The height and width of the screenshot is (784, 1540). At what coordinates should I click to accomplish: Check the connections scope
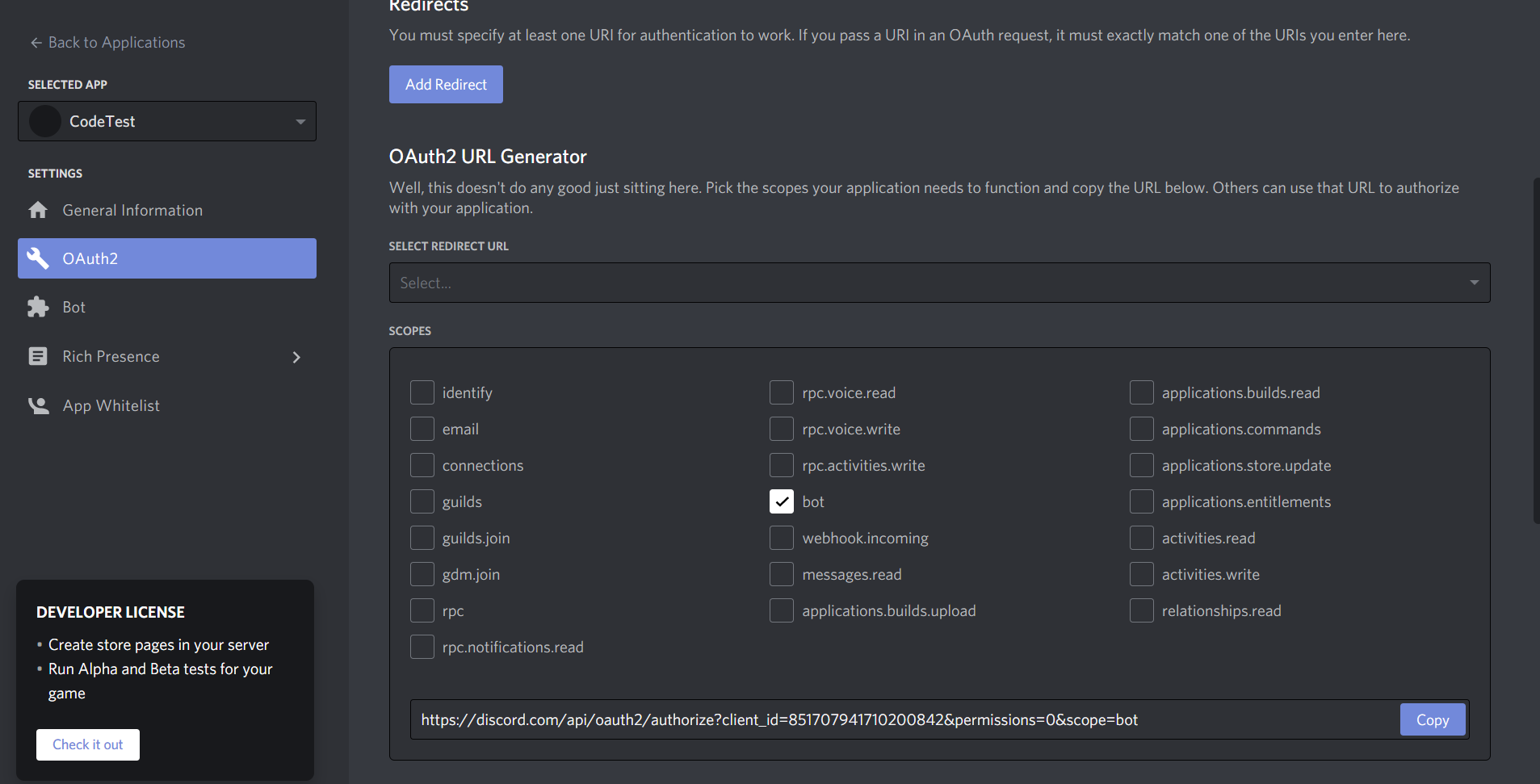tap(422, 465)
